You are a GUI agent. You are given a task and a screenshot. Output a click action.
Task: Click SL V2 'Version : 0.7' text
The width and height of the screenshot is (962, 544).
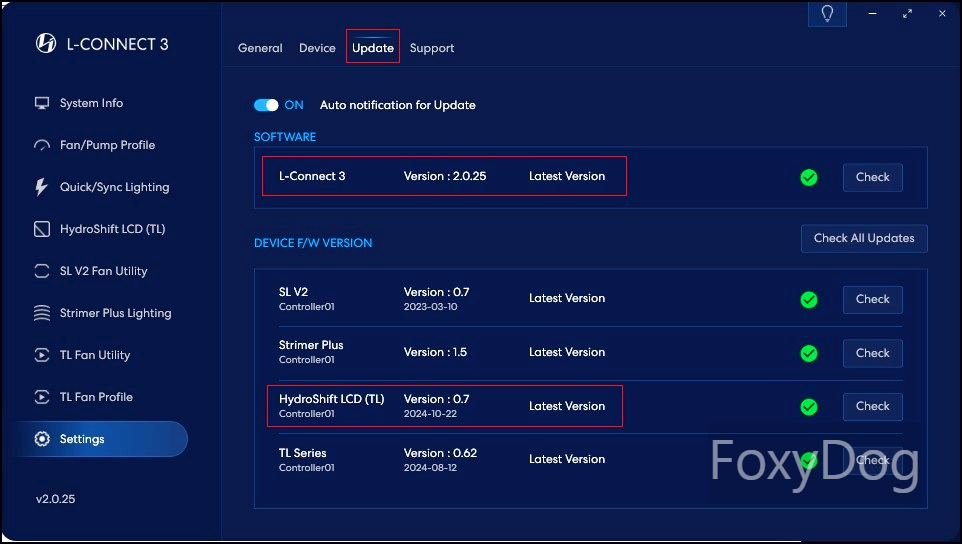point(436,292)
